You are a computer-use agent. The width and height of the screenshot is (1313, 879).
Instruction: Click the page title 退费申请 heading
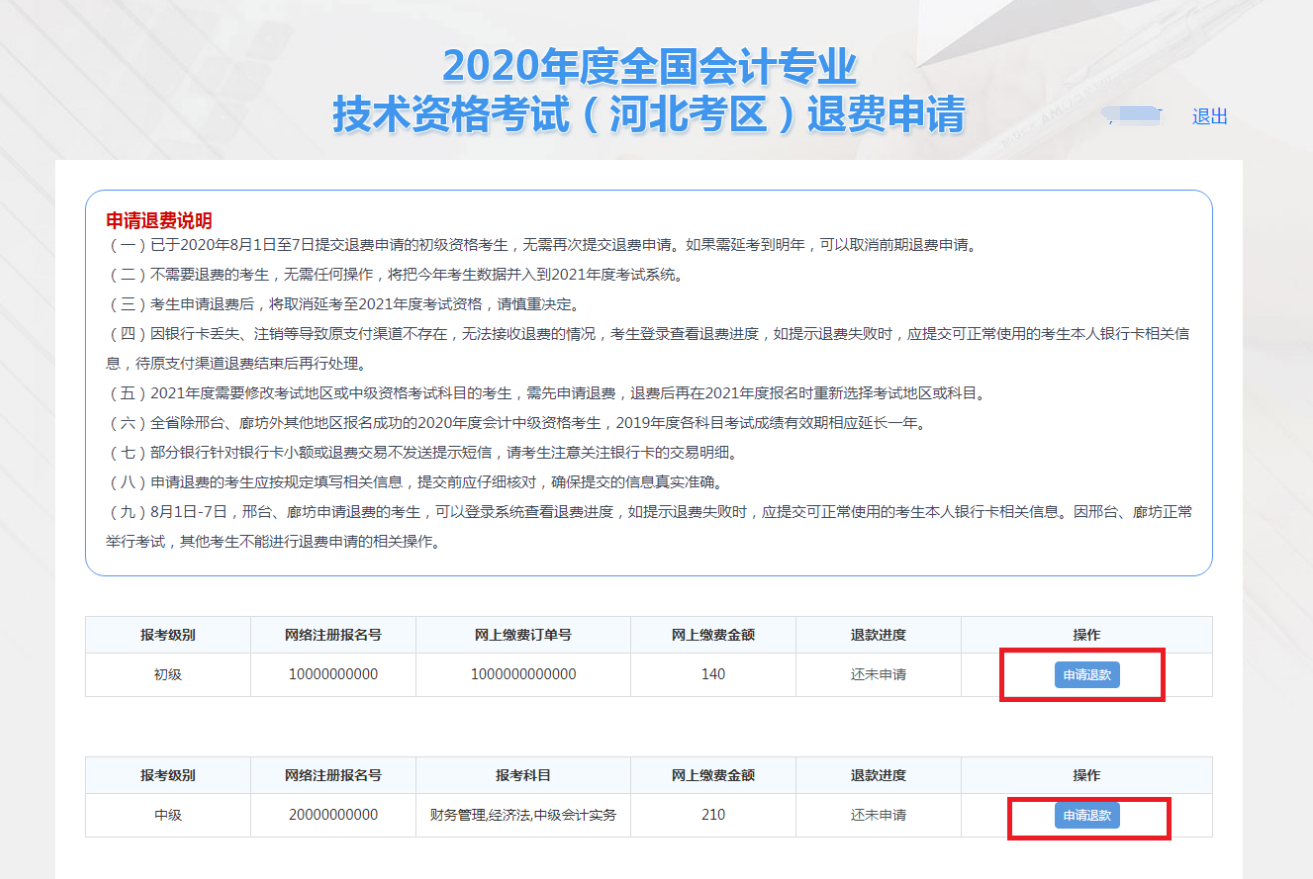click(x=649, y=91)
